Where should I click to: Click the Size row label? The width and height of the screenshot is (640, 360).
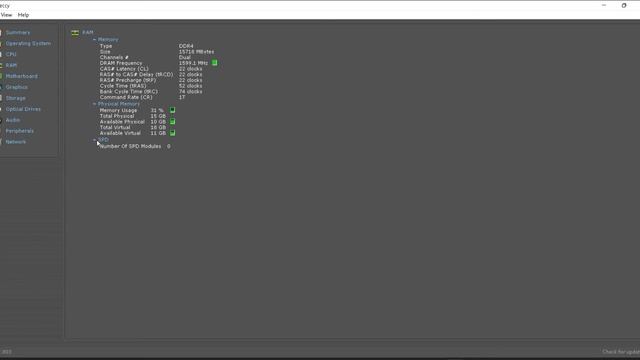pyautogui.click(x=105, y=52)
